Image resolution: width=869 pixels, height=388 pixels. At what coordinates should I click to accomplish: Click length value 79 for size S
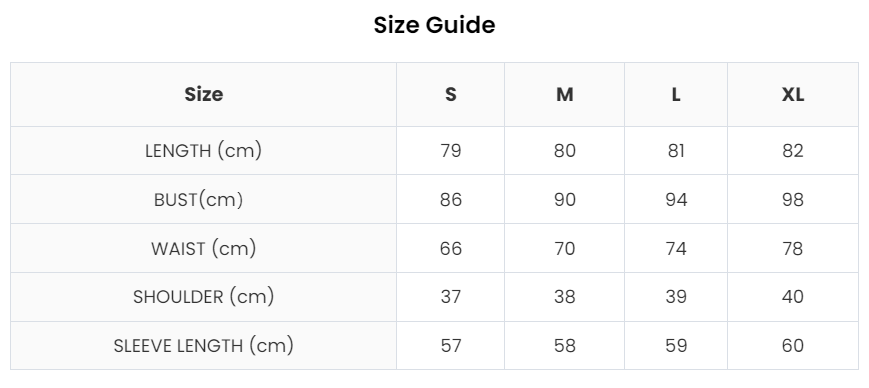451,151
